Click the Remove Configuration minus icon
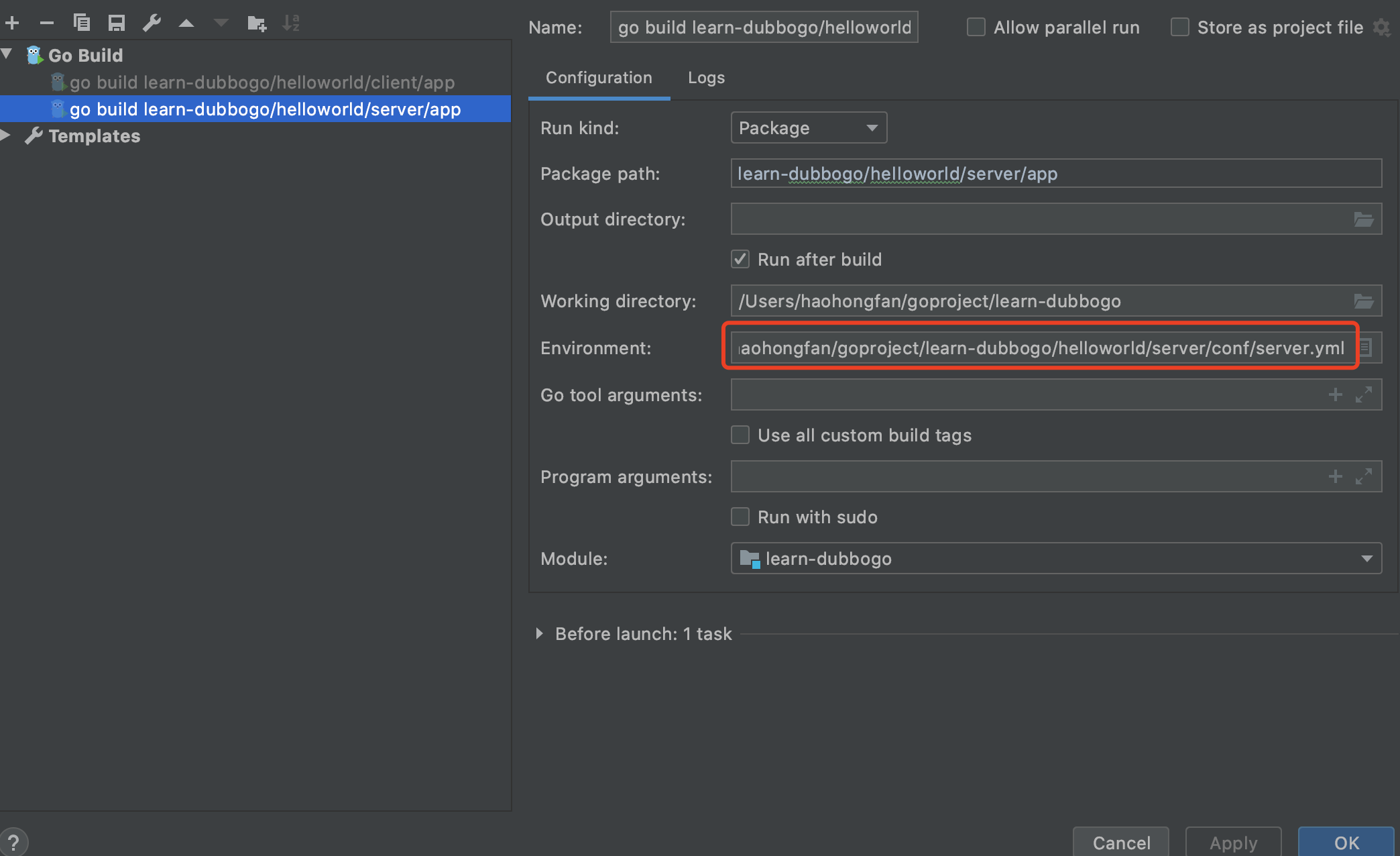The image size is (1400, 856). click(x=46, y=23)
